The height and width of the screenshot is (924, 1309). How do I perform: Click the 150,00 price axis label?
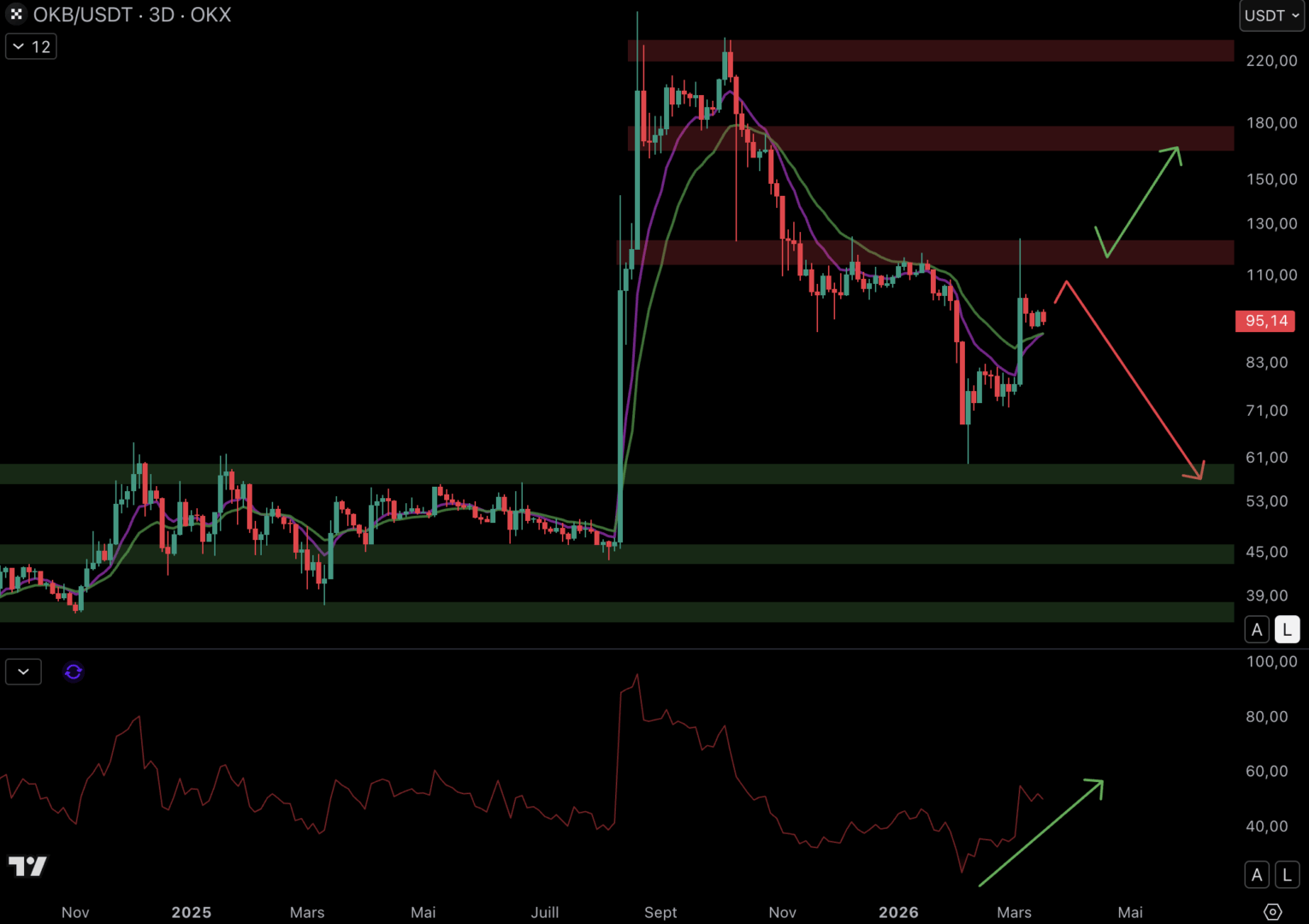point(1271,180)
